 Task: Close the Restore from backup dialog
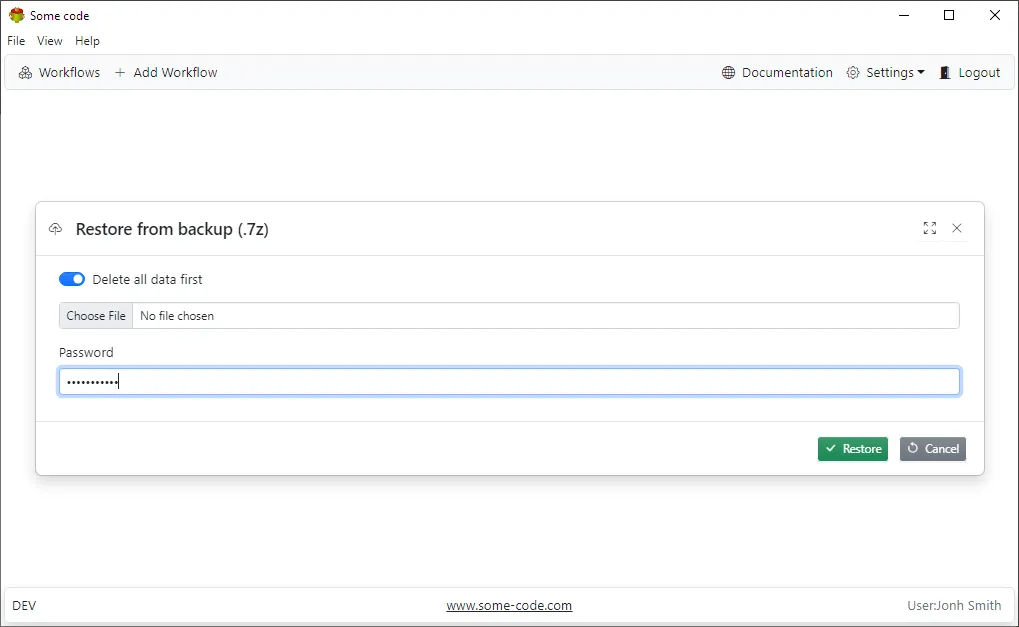[x=957, y=228]
